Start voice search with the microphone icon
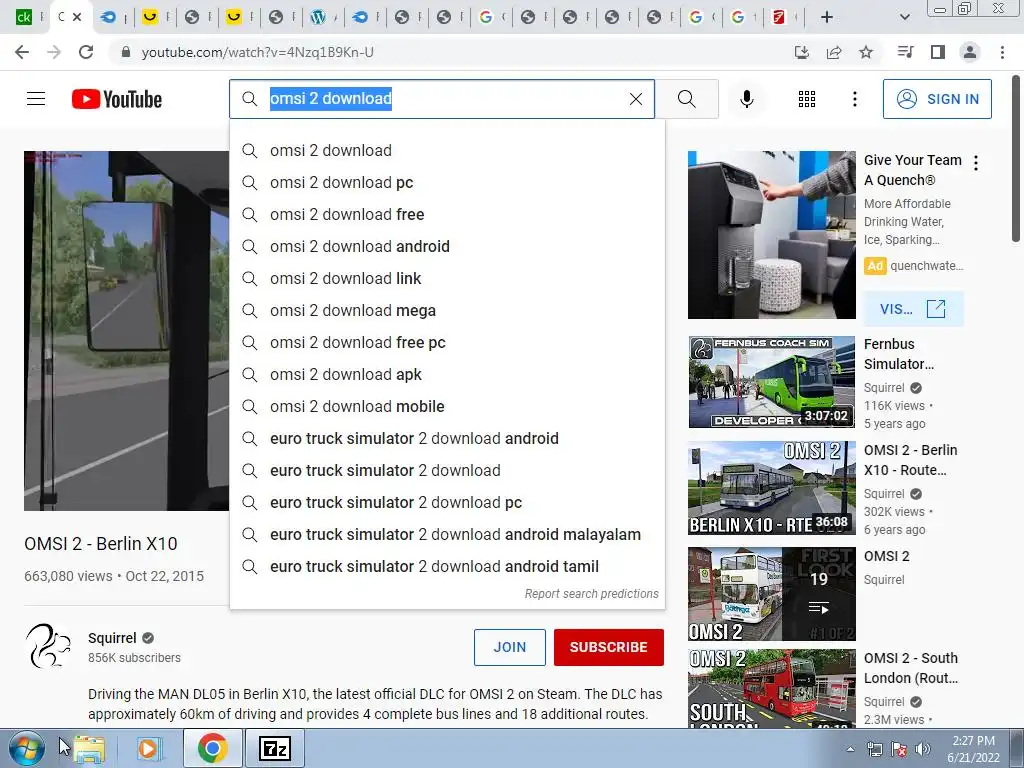The width and height of the screenshot is (1024, 768). tap(746, 99)
